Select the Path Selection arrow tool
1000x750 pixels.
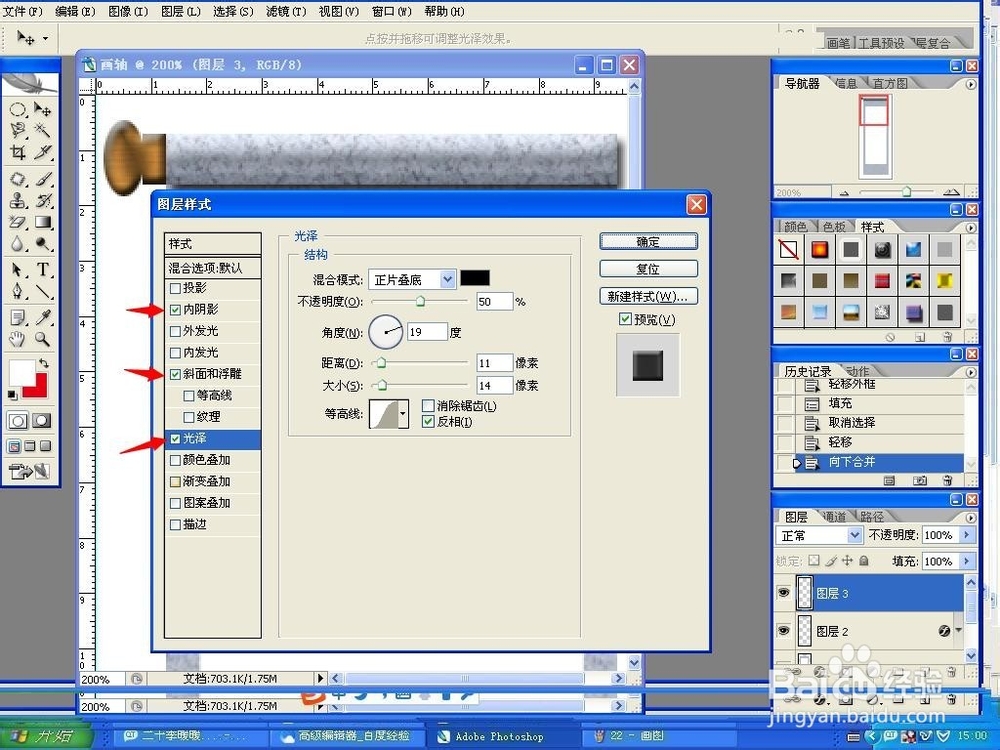pyautogui.click(x=18, y=270)
